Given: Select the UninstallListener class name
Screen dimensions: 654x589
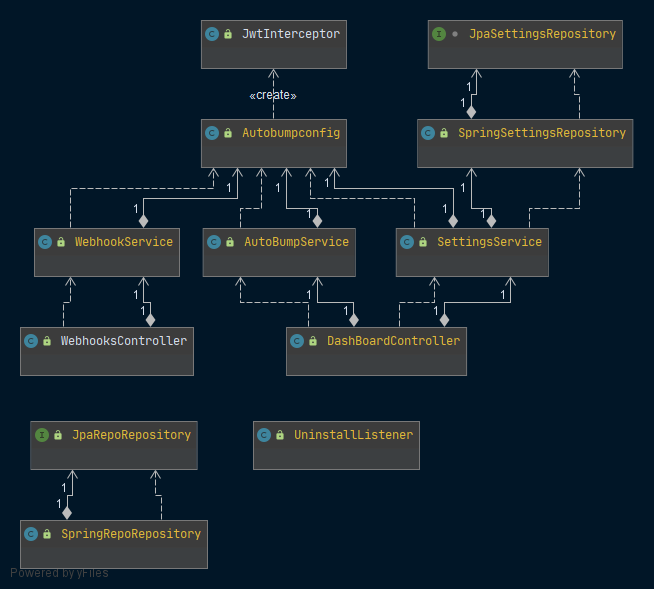Looking at the screenshot, I should pos(353,435).
